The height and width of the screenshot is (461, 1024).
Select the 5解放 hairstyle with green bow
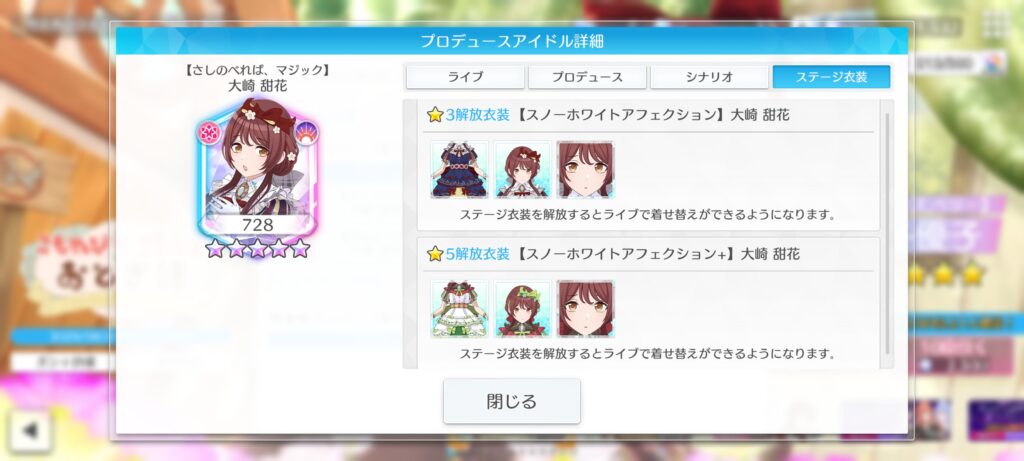[522, 309]
